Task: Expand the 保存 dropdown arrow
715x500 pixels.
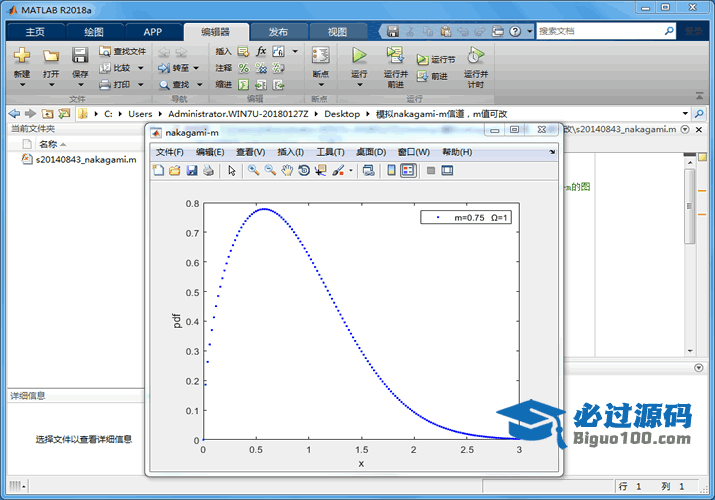Action: [80, 85]
